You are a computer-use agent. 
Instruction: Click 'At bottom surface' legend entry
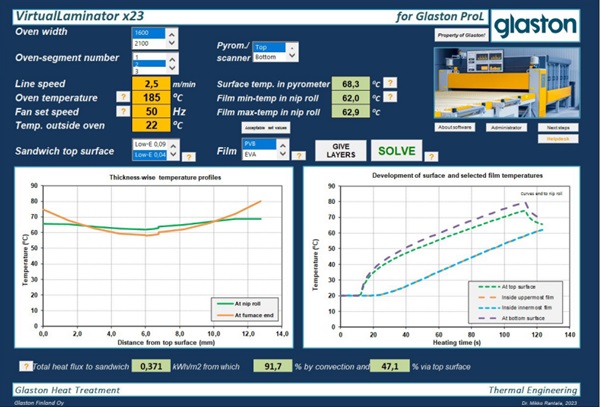click(511, 318)
